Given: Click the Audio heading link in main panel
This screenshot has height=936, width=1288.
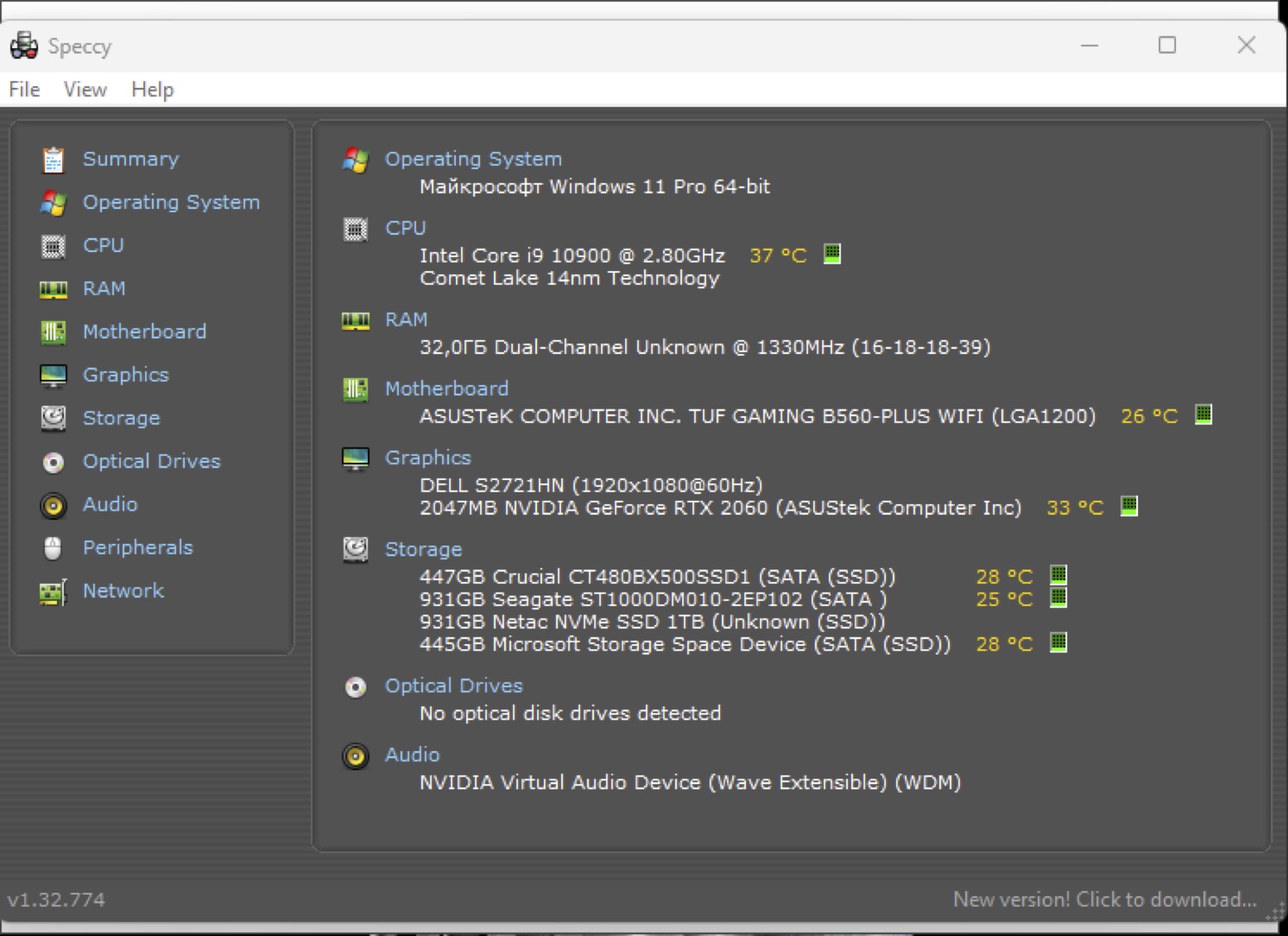Looking at the screenshot, I should [x=412, y=755].
